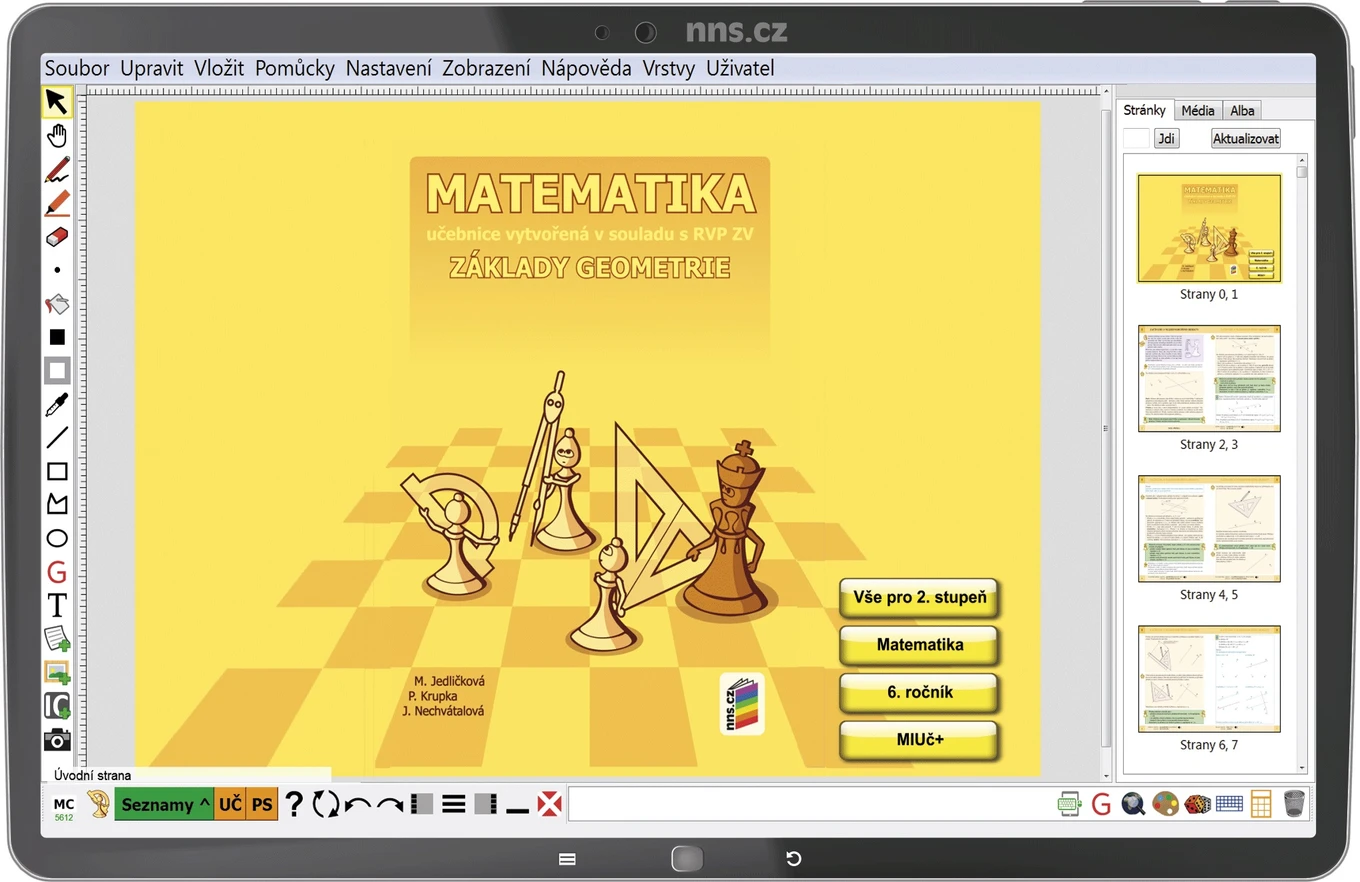Click the black fill color square
1360x882 pixels.
(x=57, y=337)
